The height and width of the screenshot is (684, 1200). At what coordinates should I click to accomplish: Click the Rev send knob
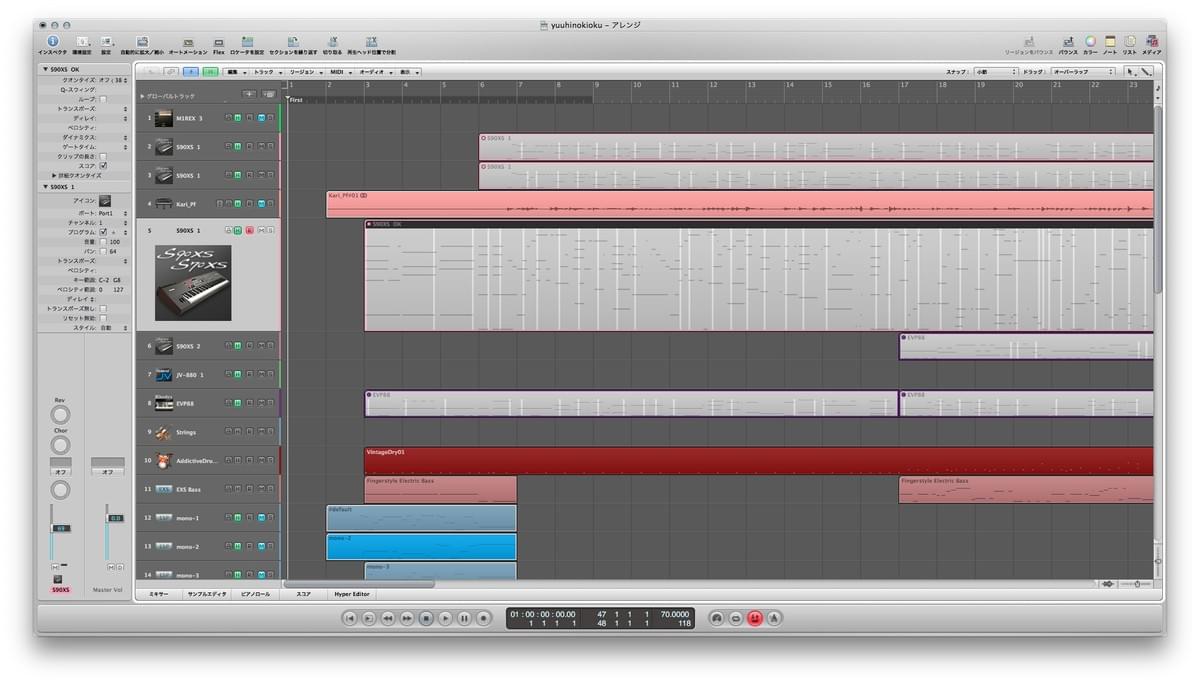(x=60, y=414)
